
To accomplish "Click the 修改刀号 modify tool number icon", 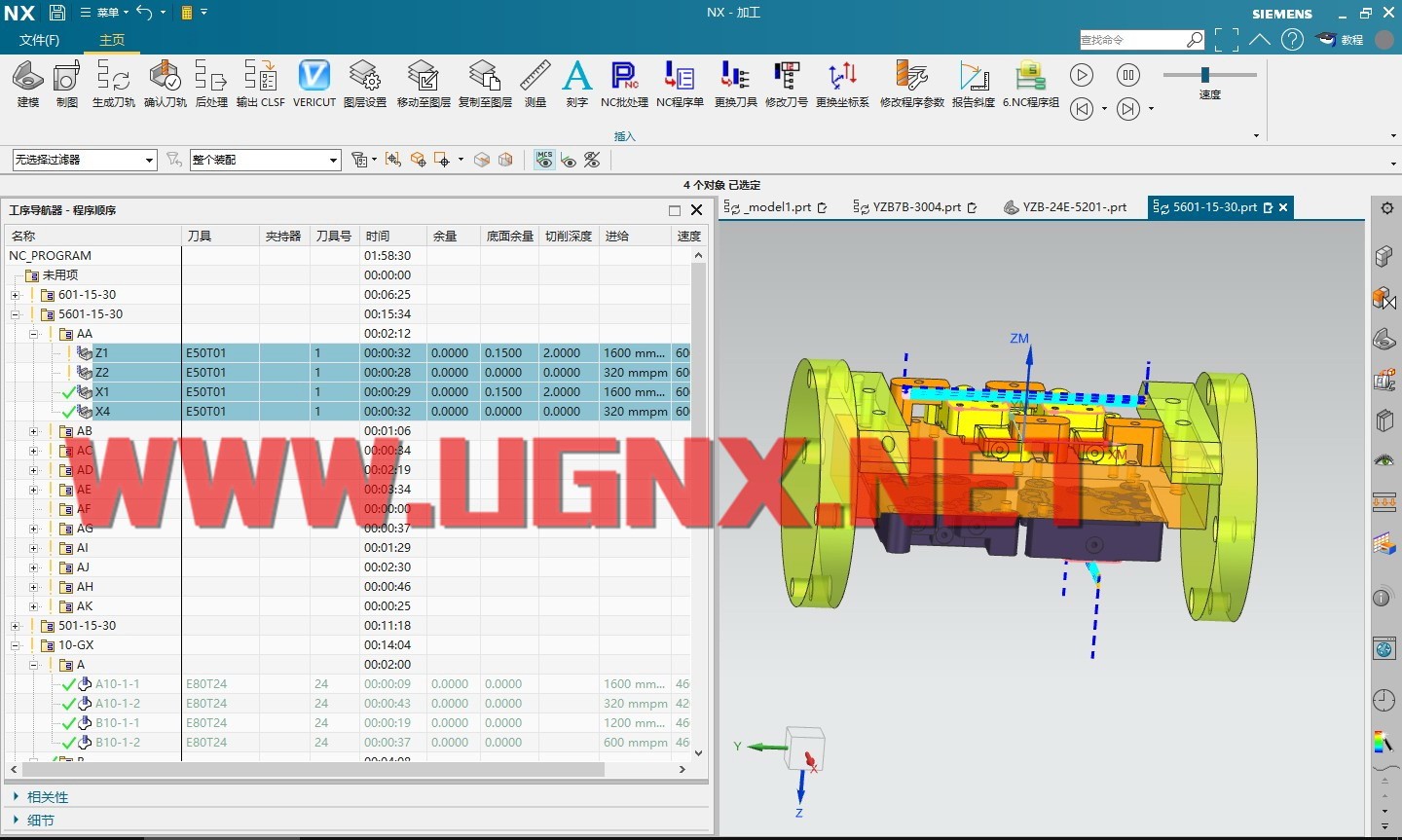I will point(787,84).
